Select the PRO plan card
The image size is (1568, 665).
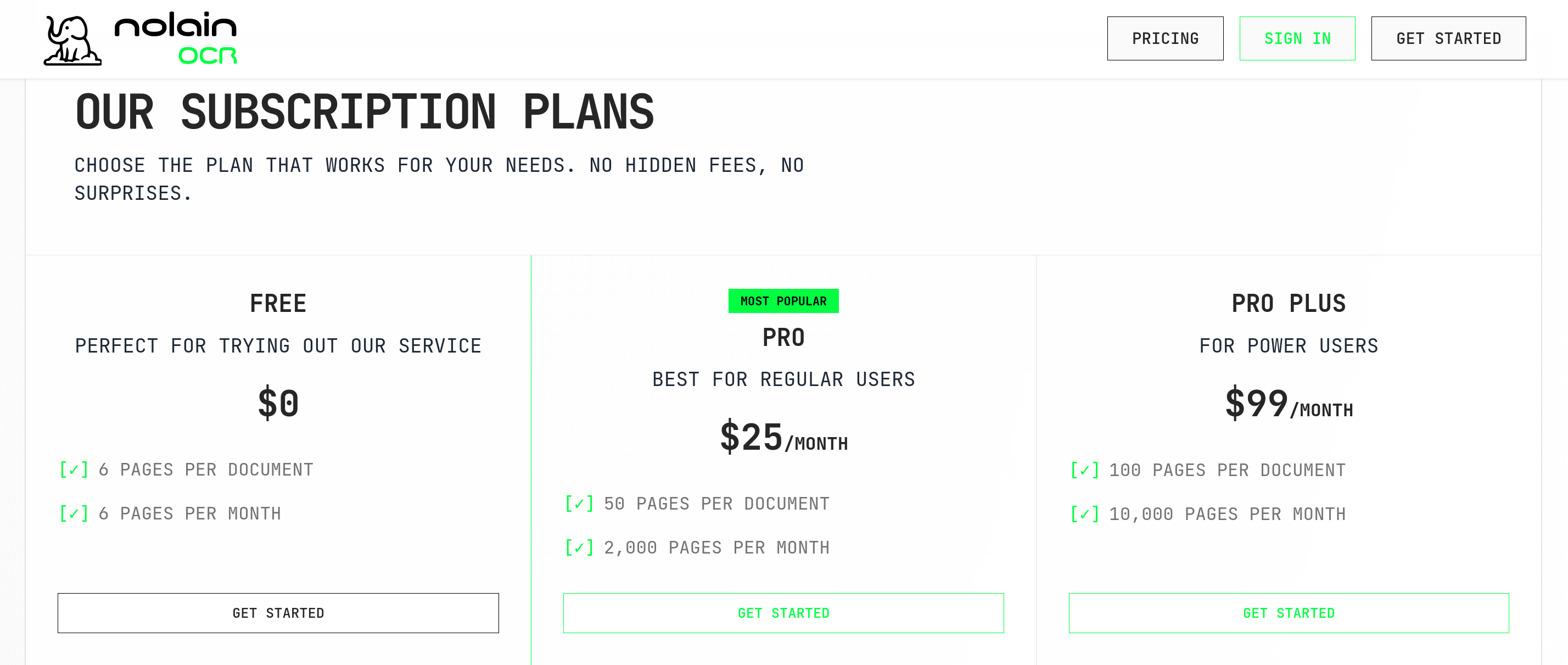784,426
